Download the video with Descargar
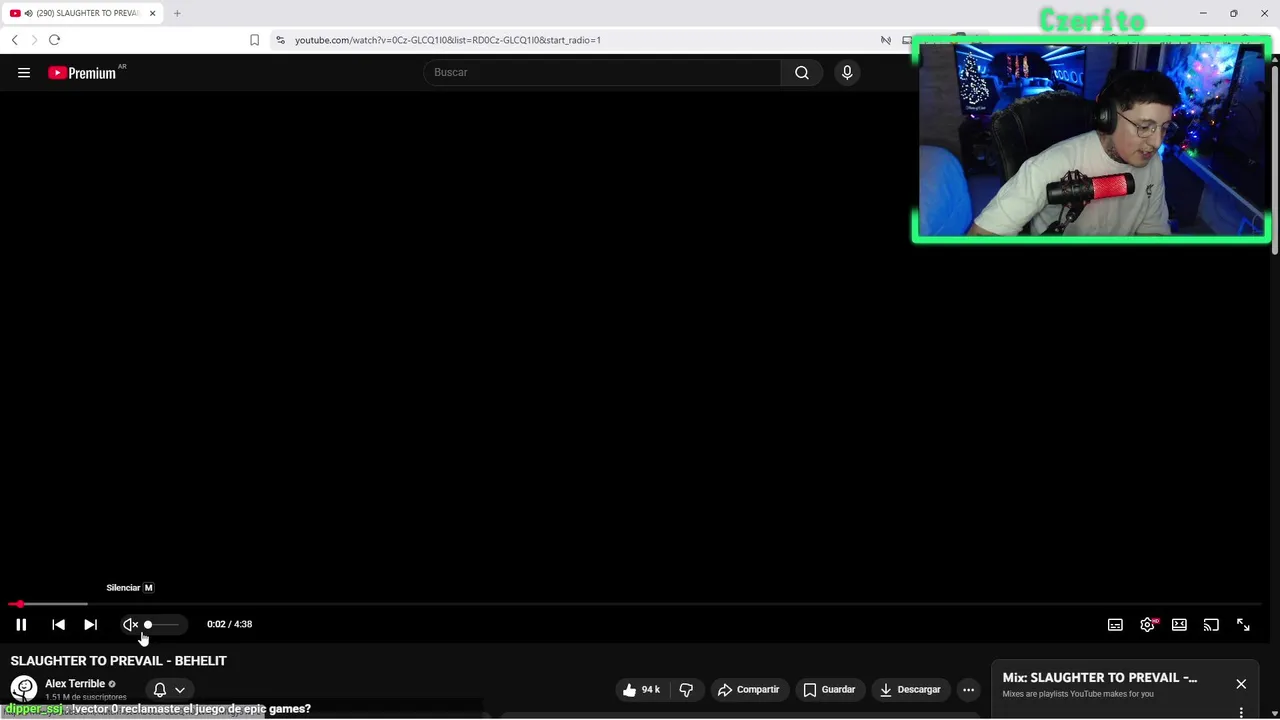1280x720 pixels. [x=910, y=689]
